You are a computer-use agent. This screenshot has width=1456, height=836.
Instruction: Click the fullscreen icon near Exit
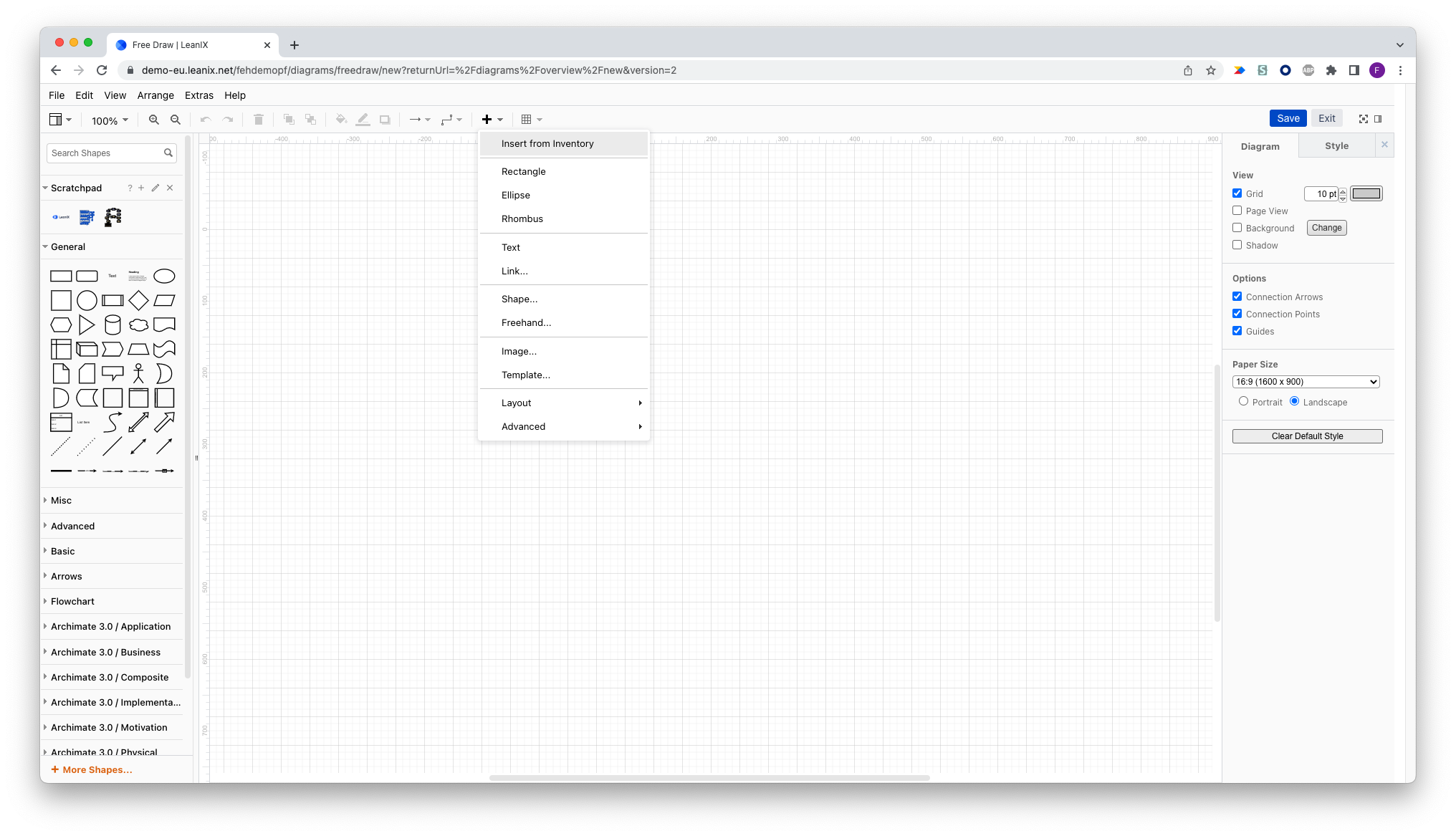tap(1364, 119)
